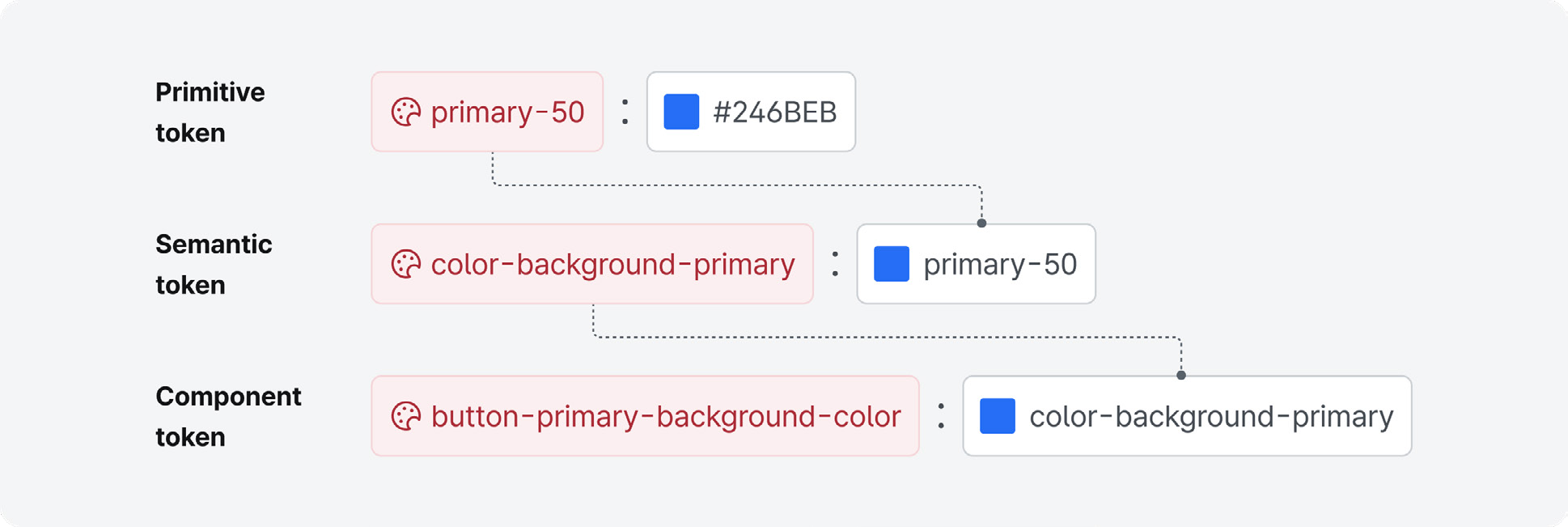Select the blue swatch in the color-background-primary value box
The image size is (1568, 527).
[x=998, y=416]
